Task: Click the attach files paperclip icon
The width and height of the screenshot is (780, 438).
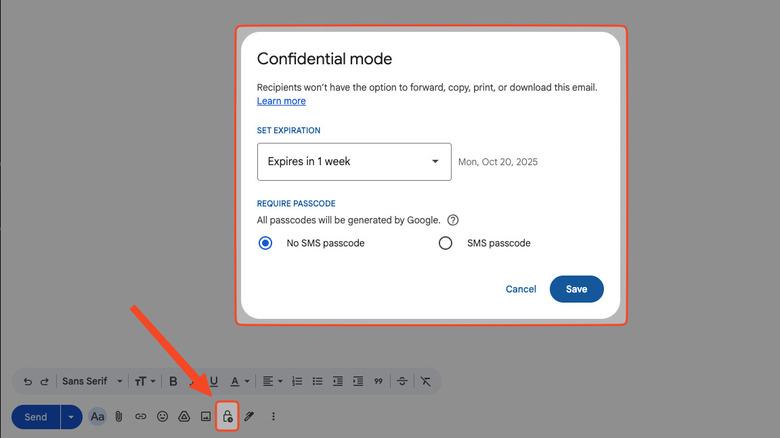Action: pyautogui.click(x=118, y=416)
